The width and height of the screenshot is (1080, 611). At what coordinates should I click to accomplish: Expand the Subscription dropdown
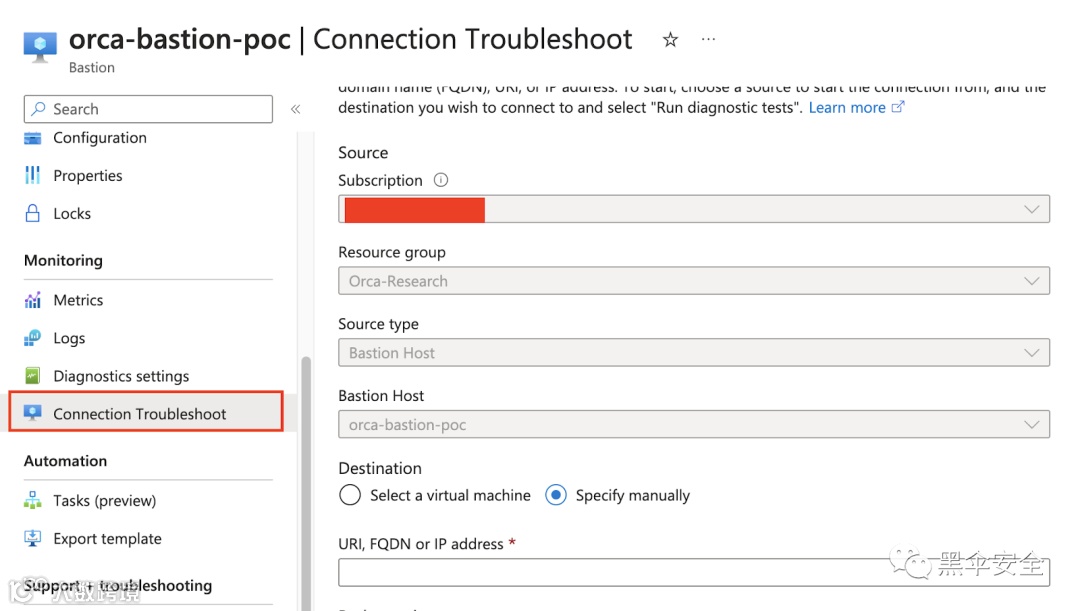click(x=694, y=209)
